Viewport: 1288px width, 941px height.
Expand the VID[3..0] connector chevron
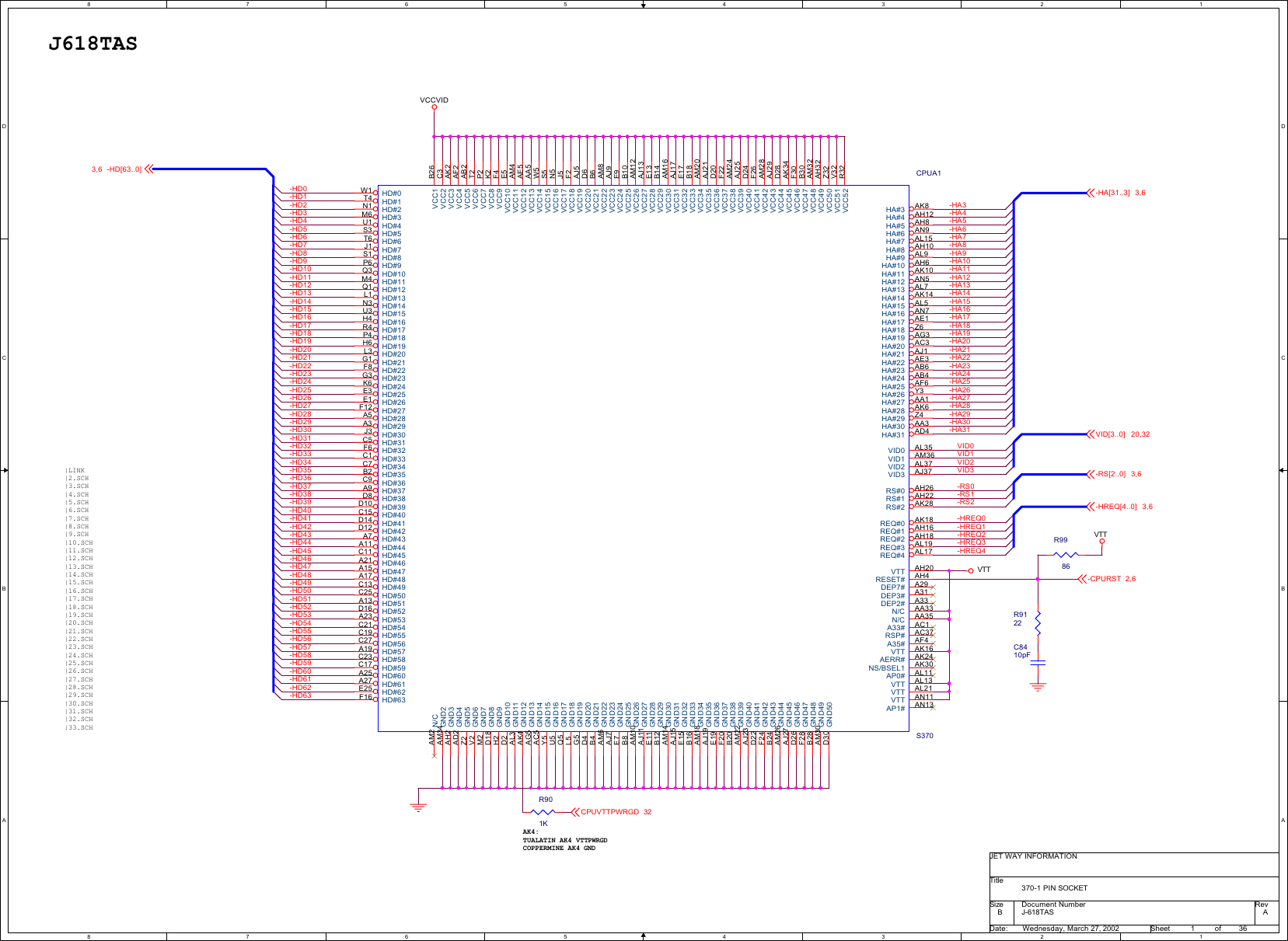(1091, 435)
